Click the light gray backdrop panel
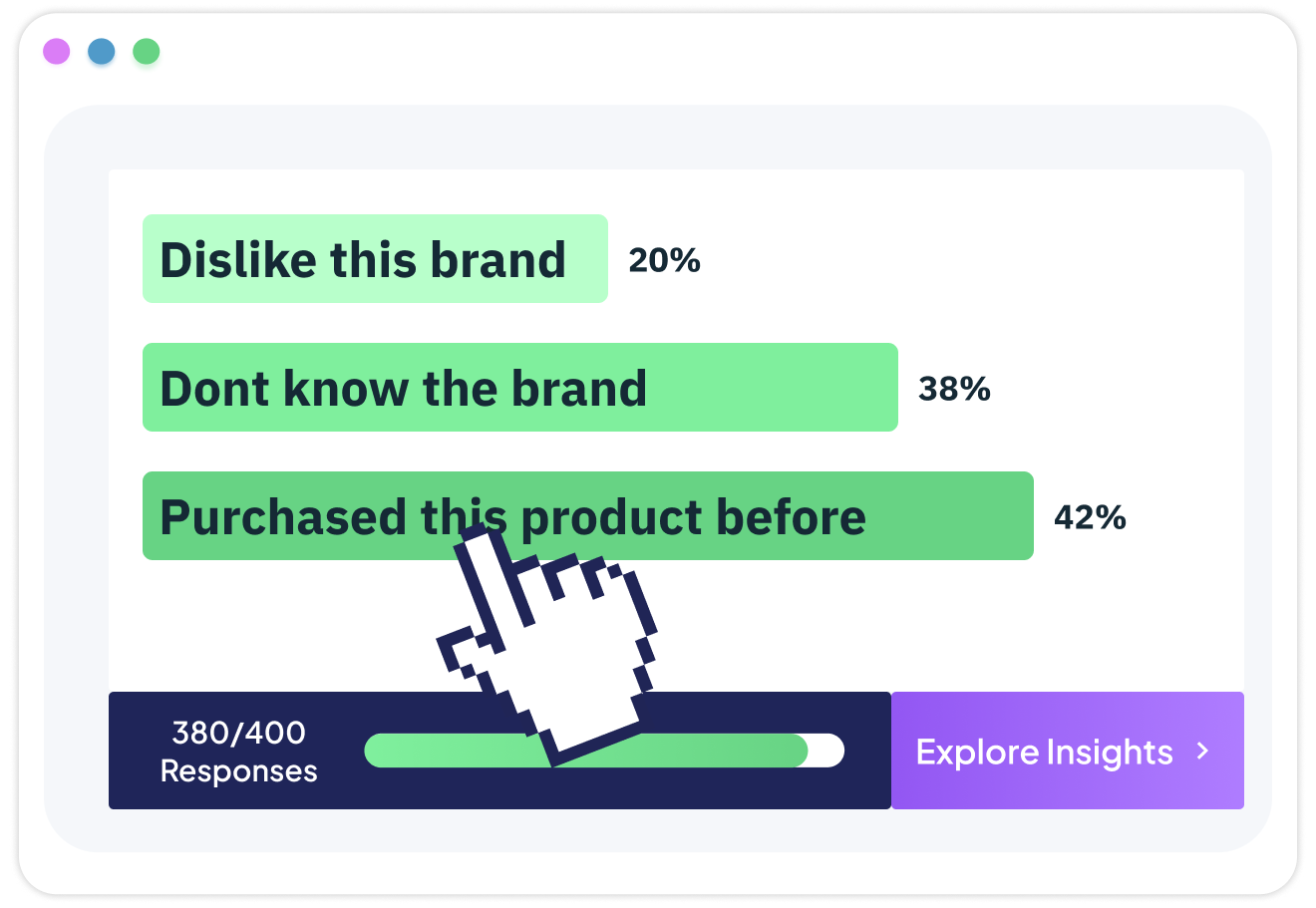Image resolution: width=1316 pixels, height=908 pixels. coord(76,498)
